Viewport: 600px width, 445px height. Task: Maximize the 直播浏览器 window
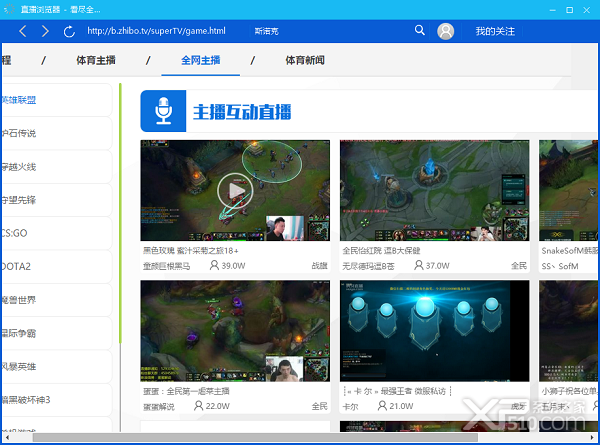click(x=569, y=10)
